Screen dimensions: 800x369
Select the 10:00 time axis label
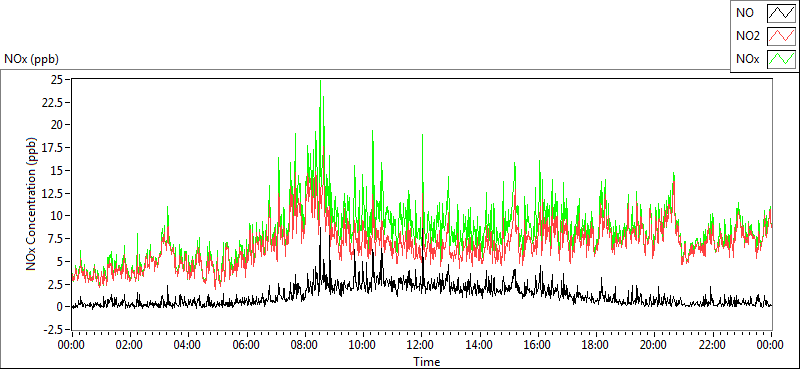[x=363, y=345]
